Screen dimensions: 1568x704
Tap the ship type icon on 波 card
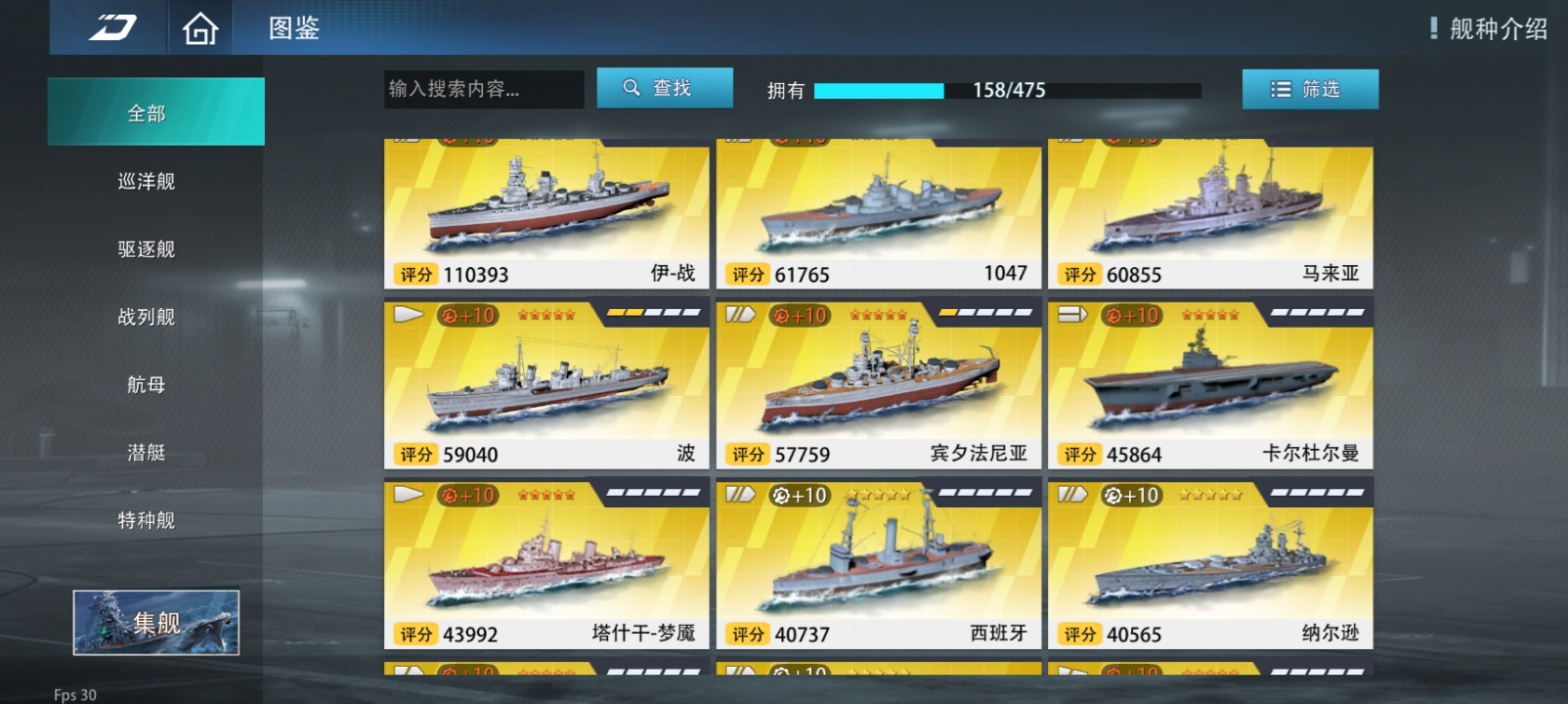click(409, 315)
